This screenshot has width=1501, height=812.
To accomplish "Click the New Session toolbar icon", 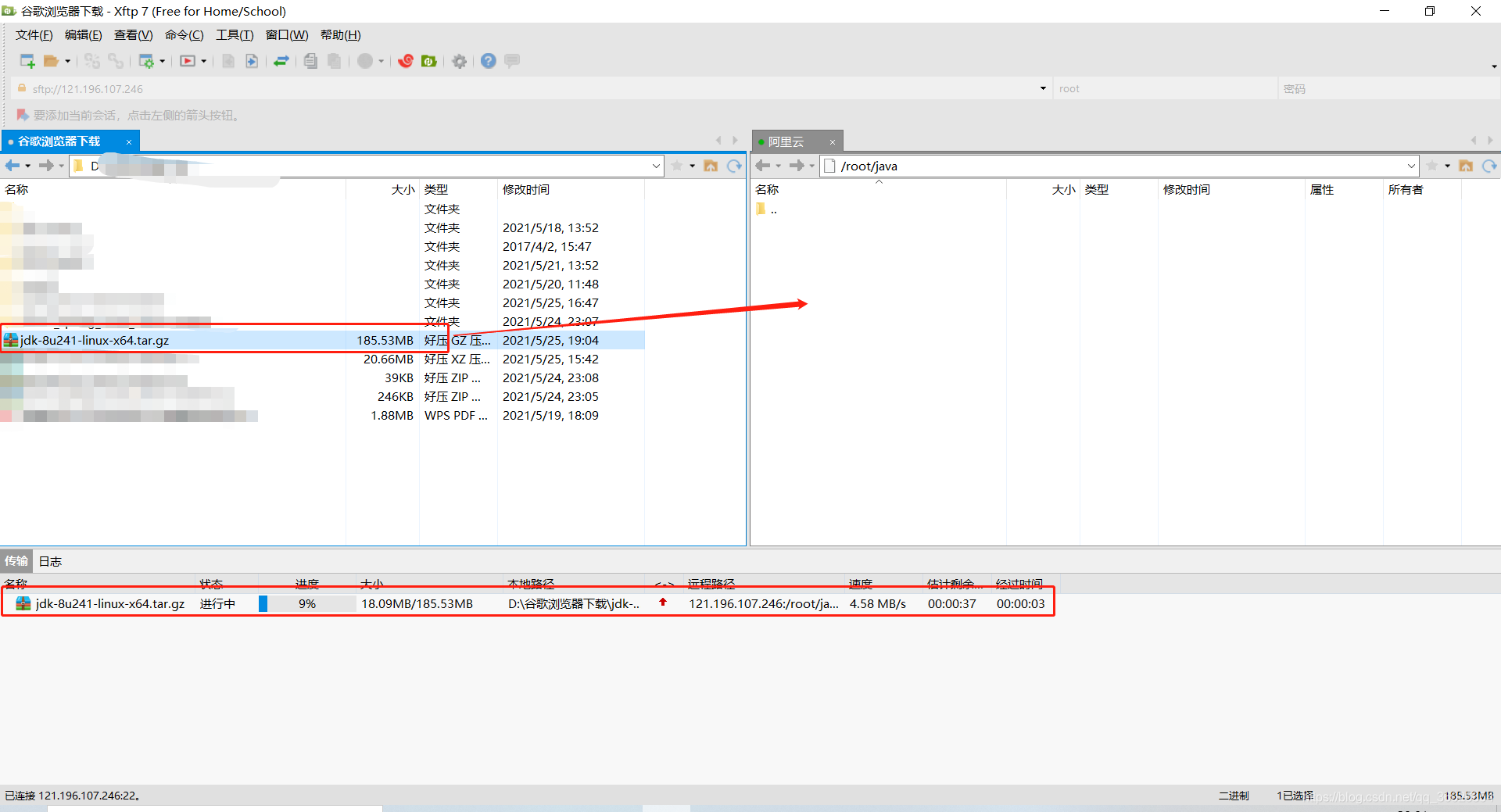I will [27, 61].
